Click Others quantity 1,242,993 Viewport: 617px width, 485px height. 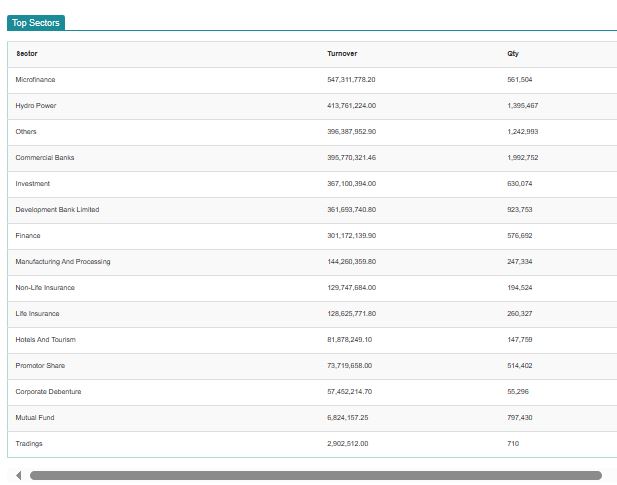pyautogui.click(x=523, y=132)
